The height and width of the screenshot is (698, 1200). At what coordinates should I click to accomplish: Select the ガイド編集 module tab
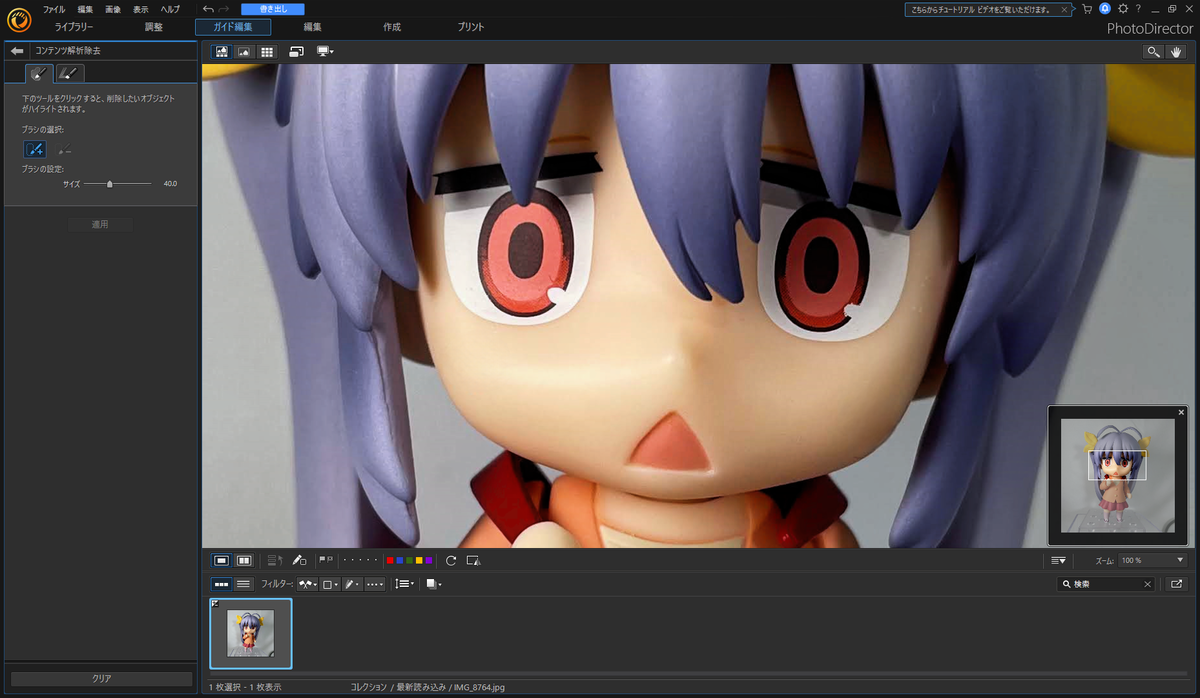[x=233, y=27]
